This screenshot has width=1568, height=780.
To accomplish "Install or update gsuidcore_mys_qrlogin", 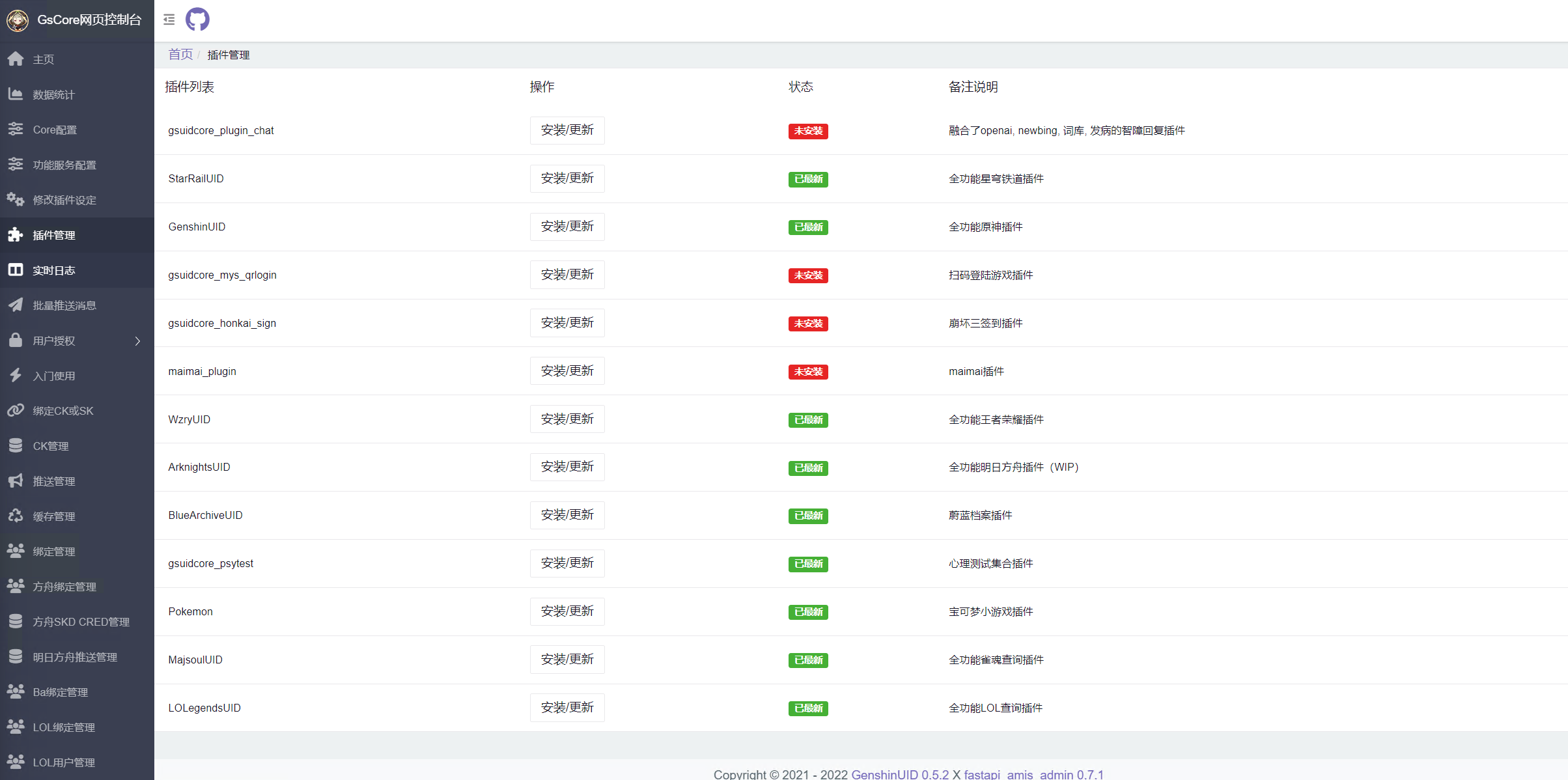I will (x=567, y=275).
